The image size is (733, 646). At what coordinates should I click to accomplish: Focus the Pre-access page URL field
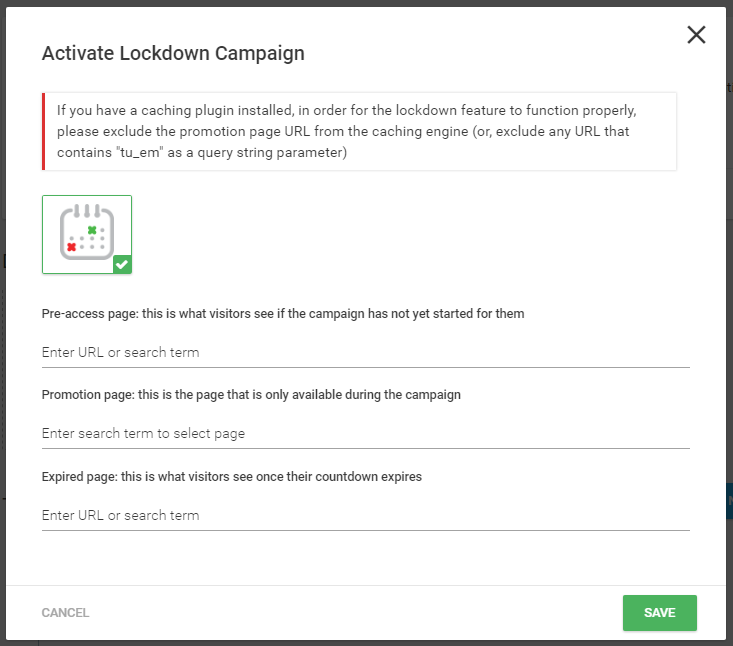coord(366,352)
